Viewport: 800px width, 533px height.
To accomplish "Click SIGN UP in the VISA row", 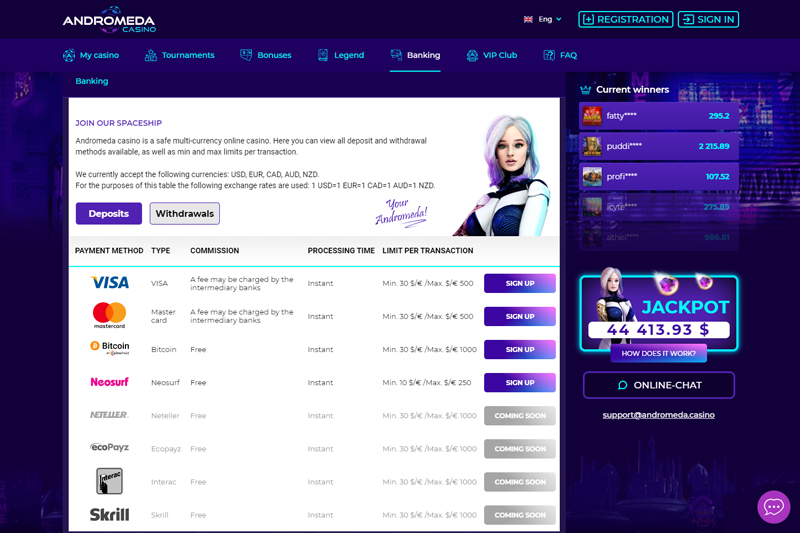I will click(x=520, y=284).
